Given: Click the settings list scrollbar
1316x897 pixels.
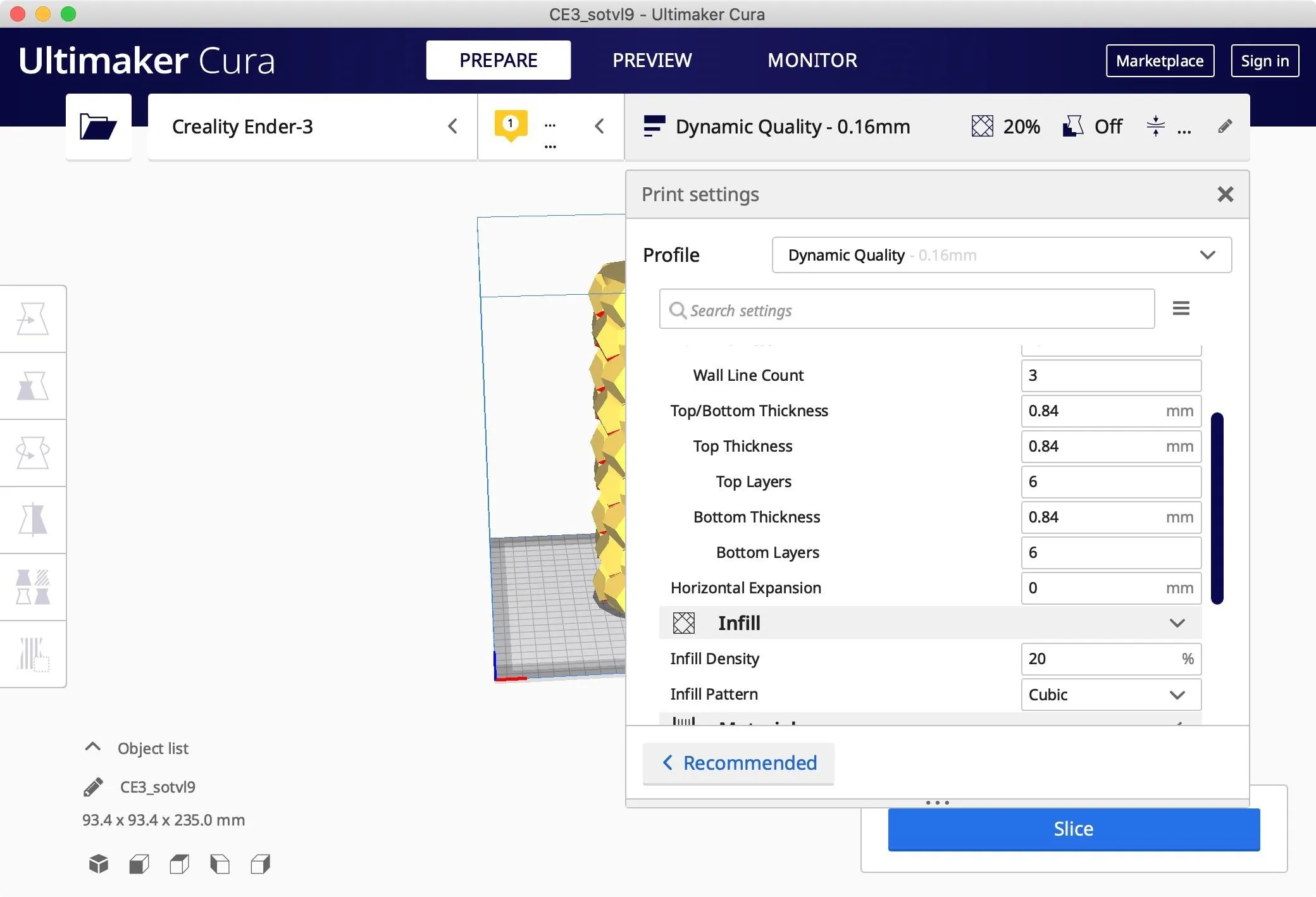Looking at the screenshot, I should [1217, 509].
